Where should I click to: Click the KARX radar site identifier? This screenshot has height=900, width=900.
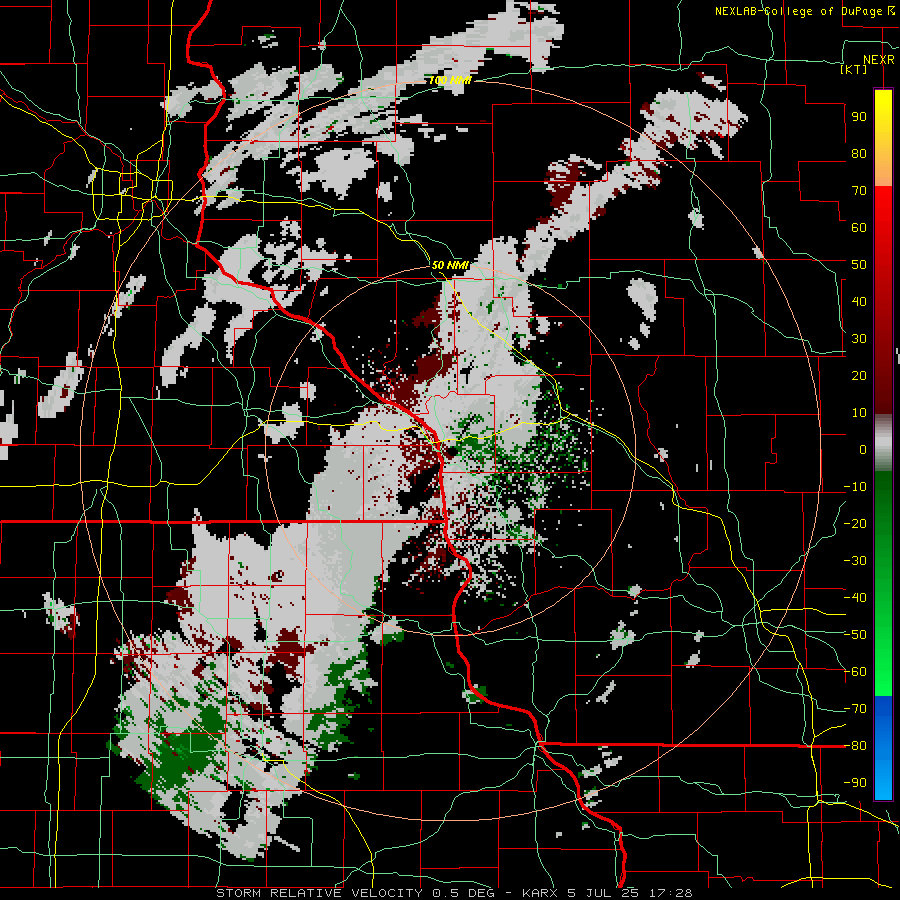(542, 893)
